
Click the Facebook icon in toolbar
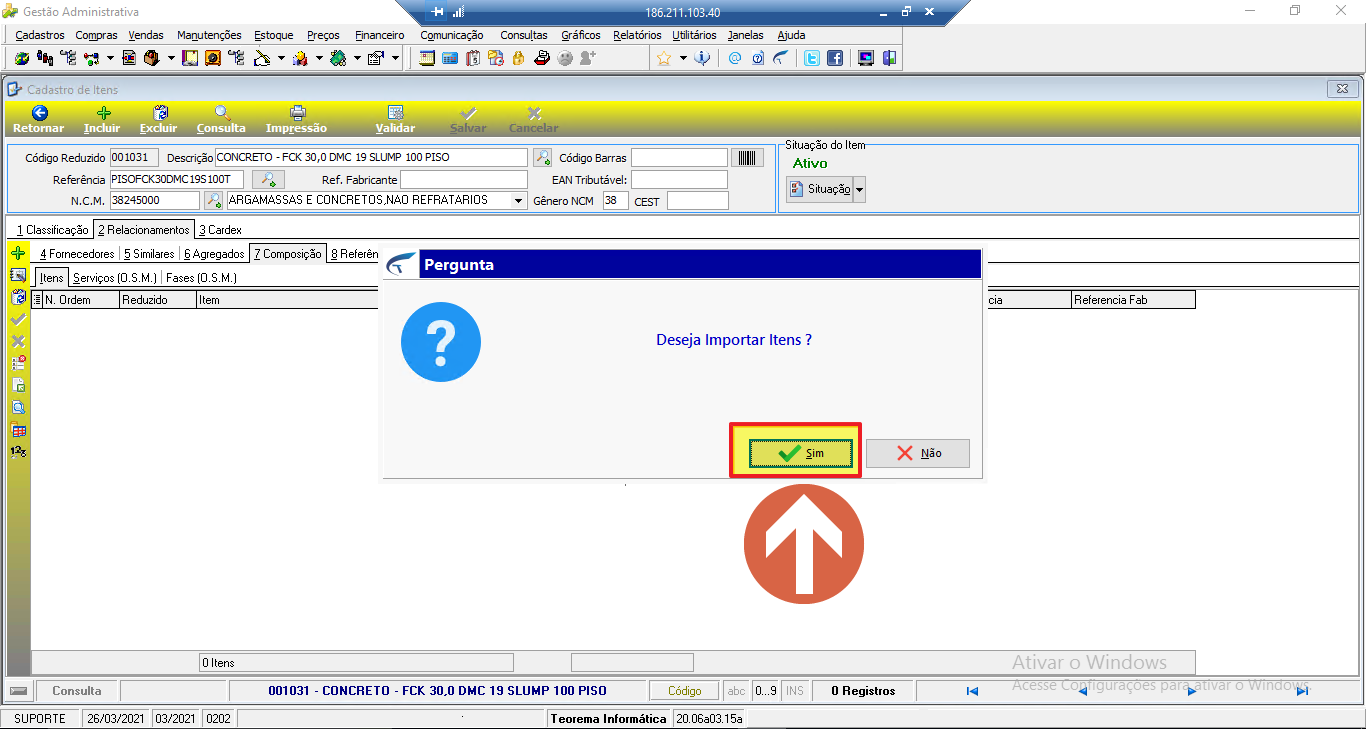834,58
